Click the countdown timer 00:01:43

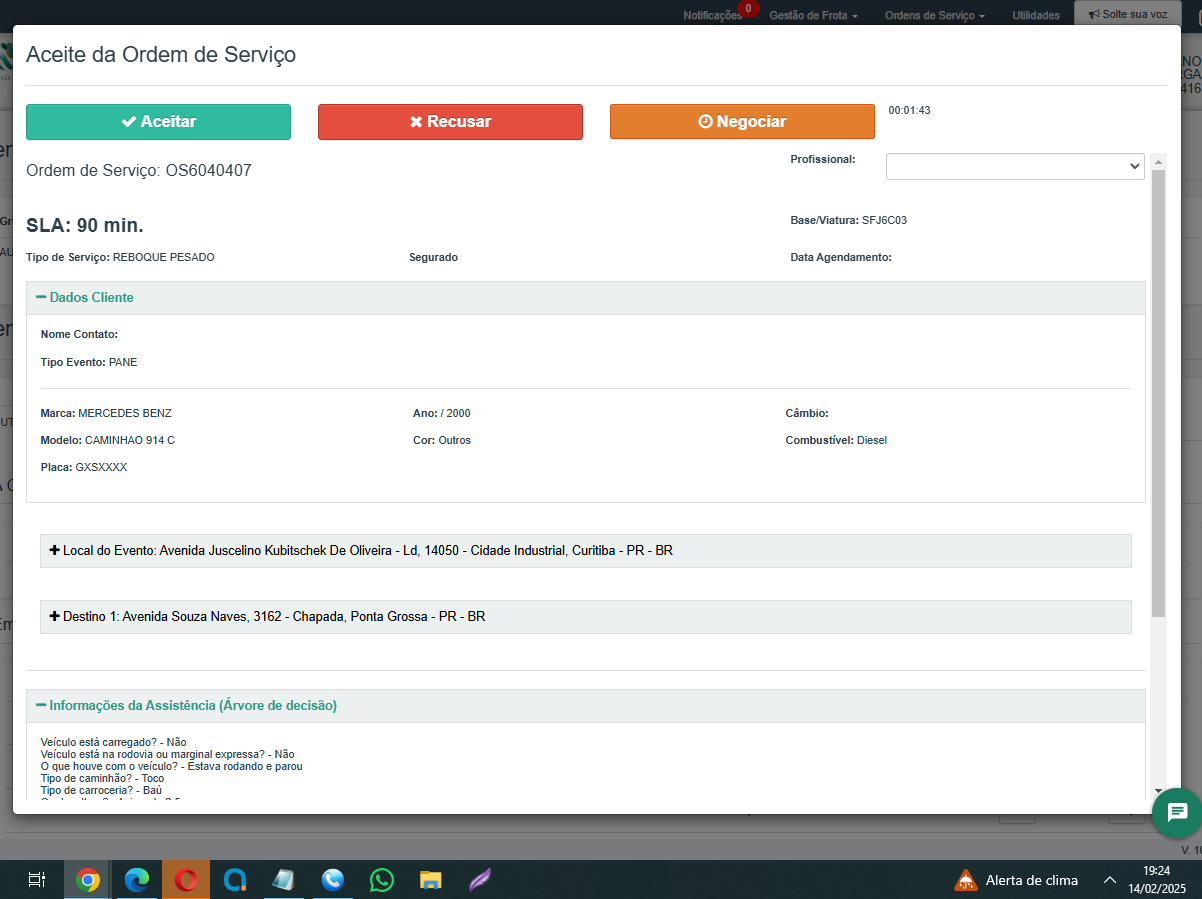pyautogui.click(x=910, y=110)
